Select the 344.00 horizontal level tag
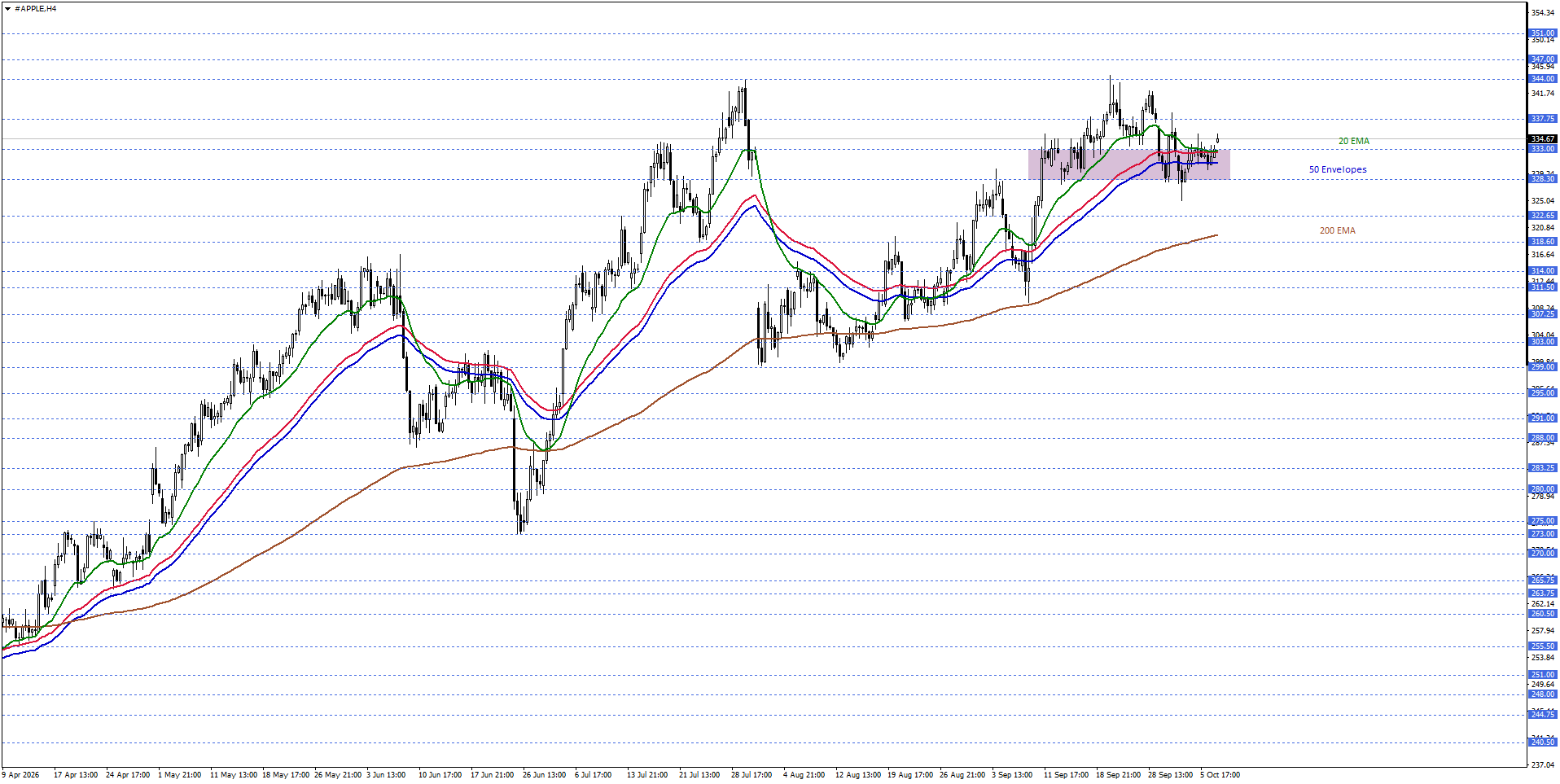The height and width of the screenshot is (784, 1560). pos(1543,79)
